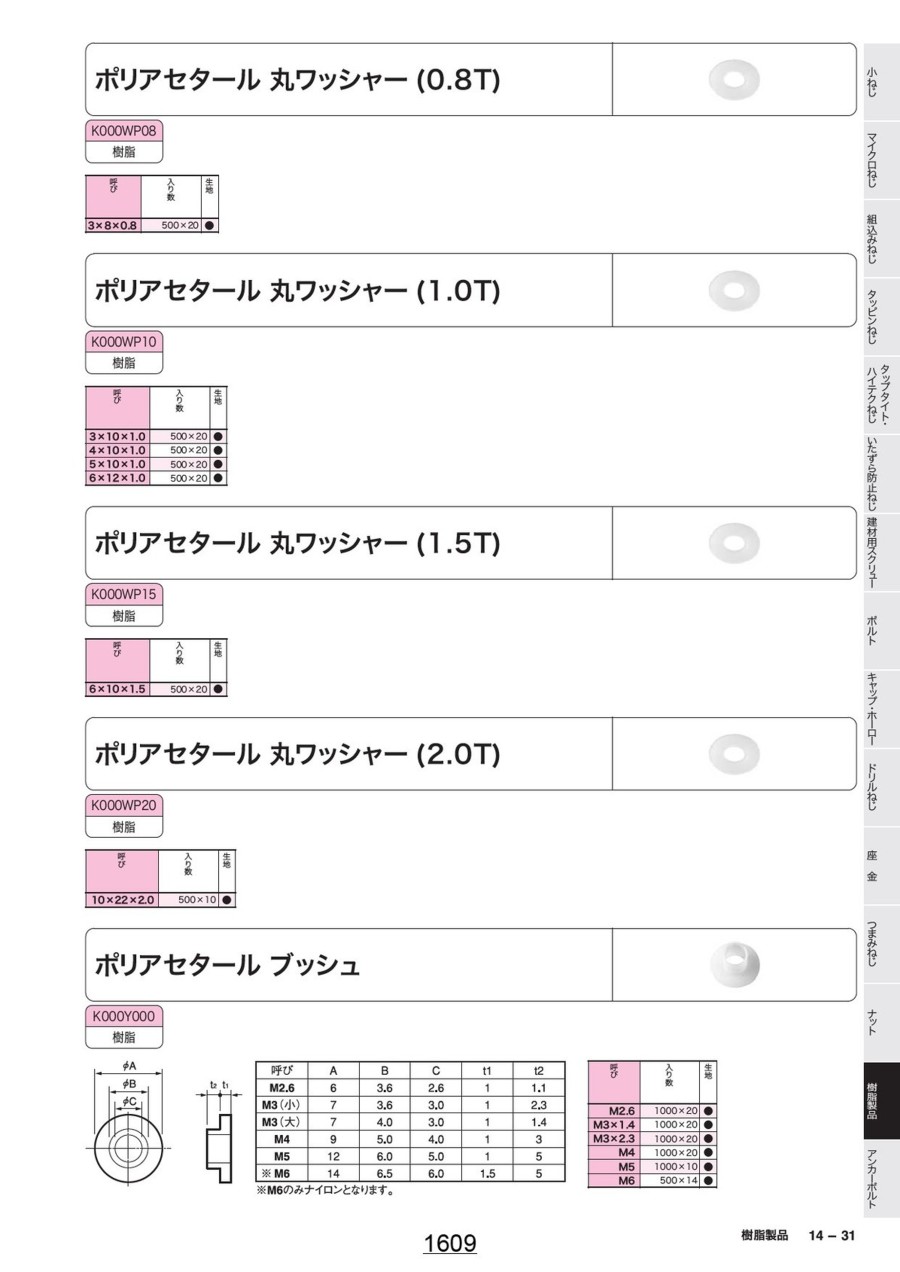
Task: Click the 2.0T washer product photo
Action: tap(733, 753)
